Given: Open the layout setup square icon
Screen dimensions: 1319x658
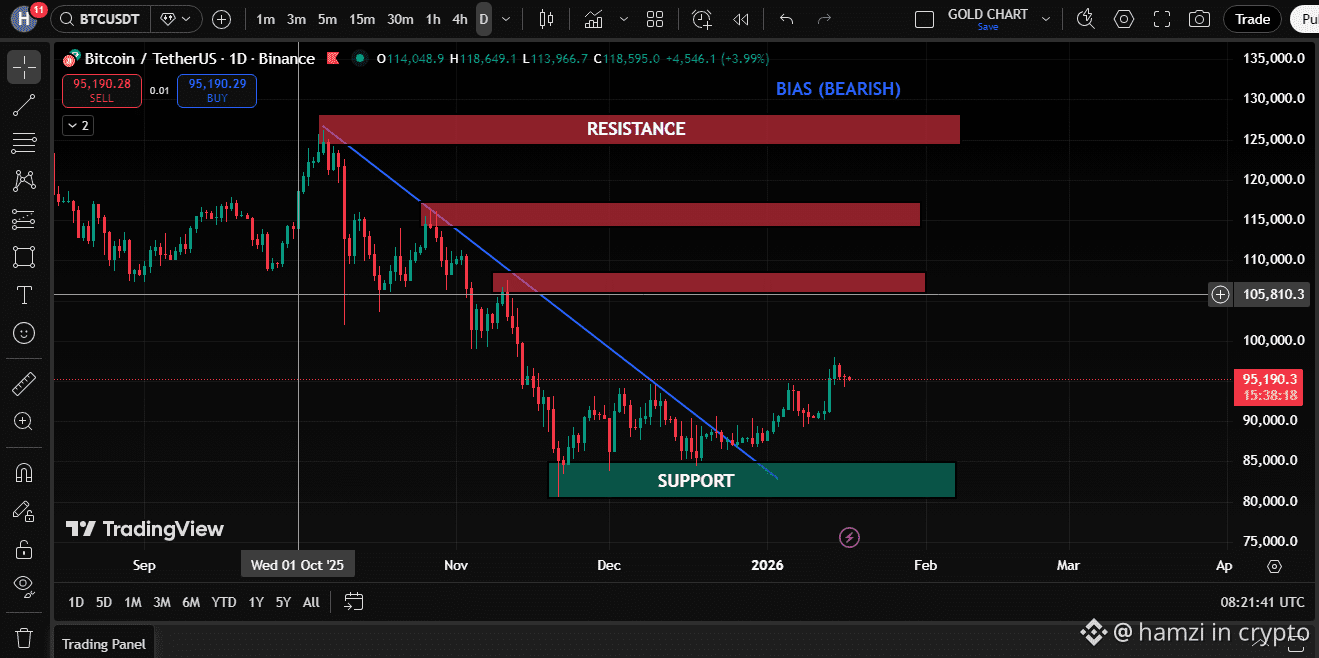Looking at the screenshot, I should [x=924, y=19].
